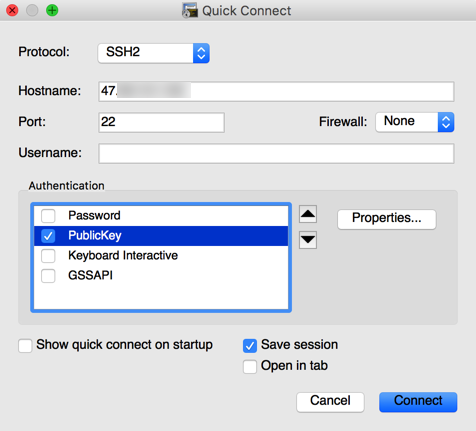Image resolution: width=476 pixels, height=431 pixels.
Task: Toggle Show quick connect on startup
Action: pyautogui.click(x=25, y=346)
